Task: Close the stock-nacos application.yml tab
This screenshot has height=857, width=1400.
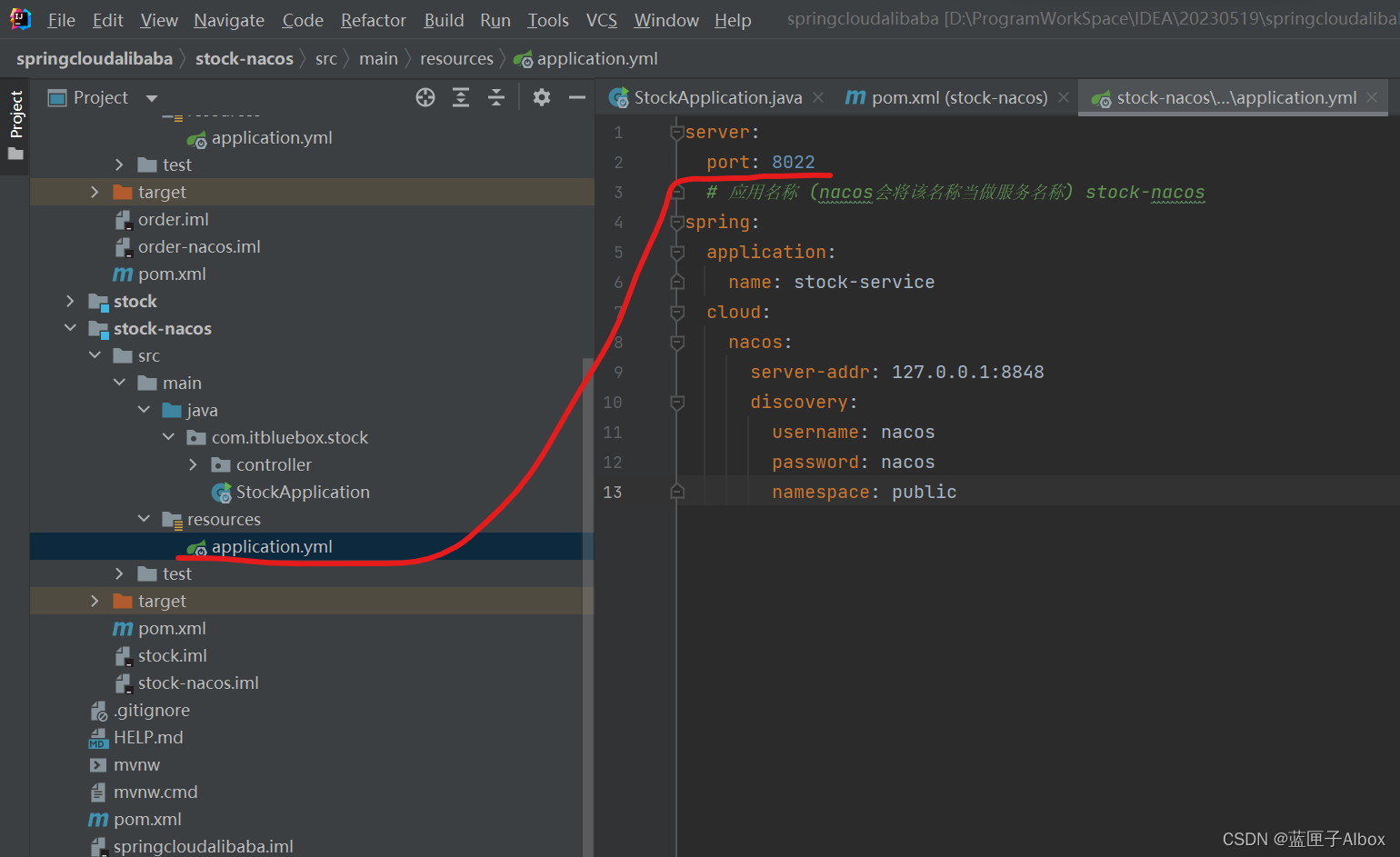Action: [1372, 97]
